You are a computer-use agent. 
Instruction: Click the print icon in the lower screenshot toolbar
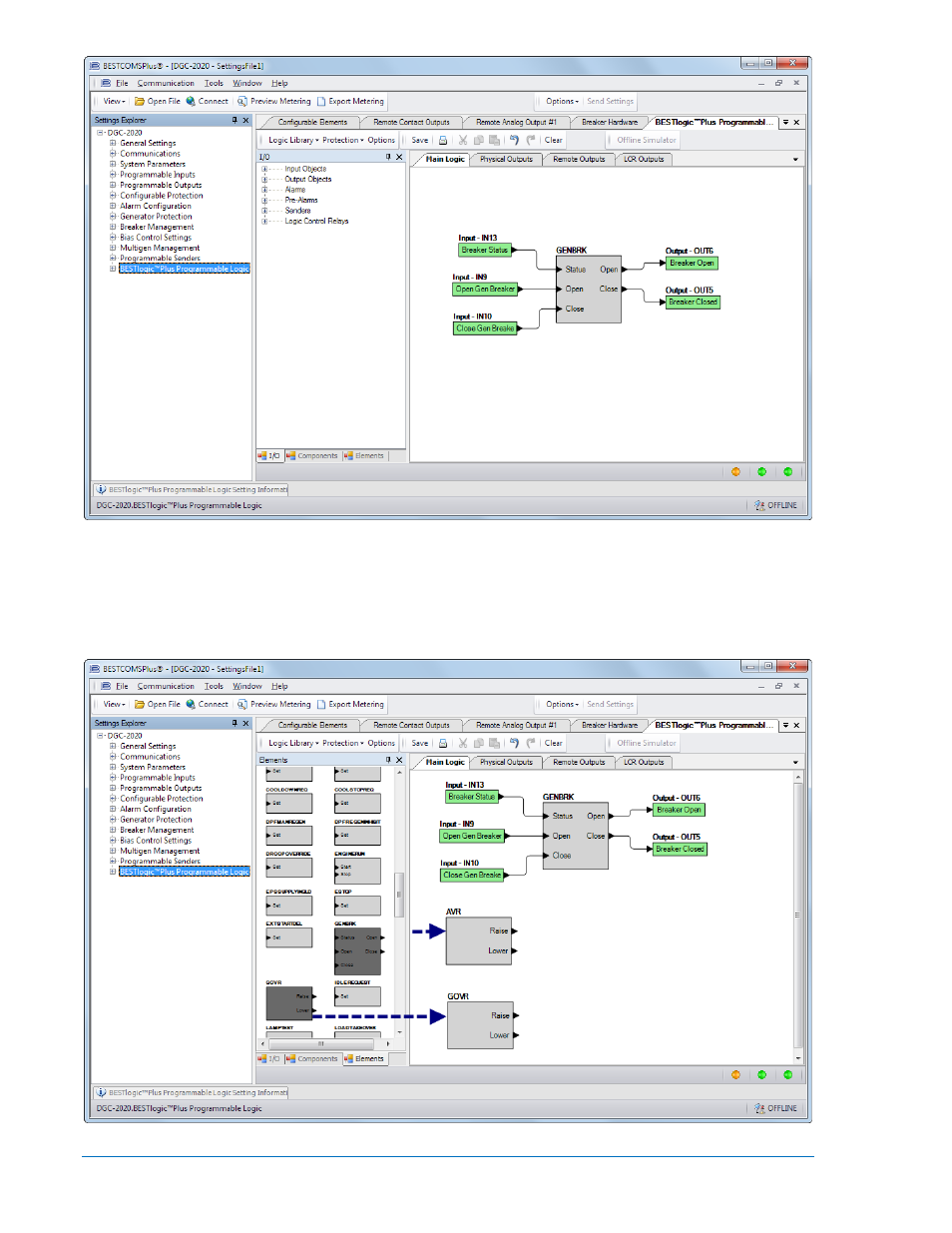point(443,744)
